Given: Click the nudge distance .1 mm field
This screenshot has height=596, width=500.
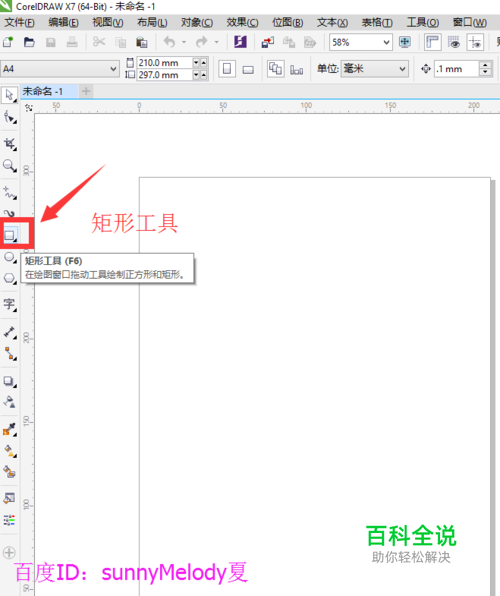Looking at the screenshot, I should [x=456, y=69].
